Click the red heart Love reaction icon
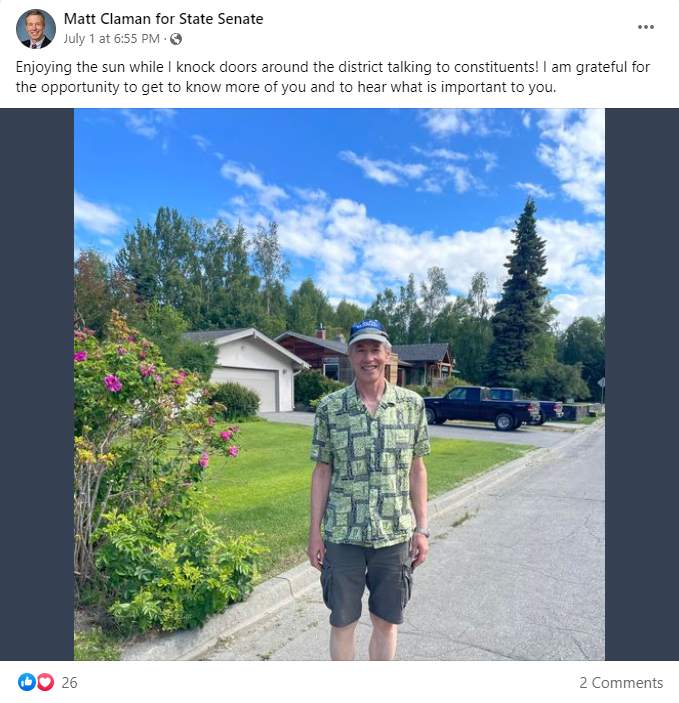Screen dimensions: 679x703 (45, 682)
